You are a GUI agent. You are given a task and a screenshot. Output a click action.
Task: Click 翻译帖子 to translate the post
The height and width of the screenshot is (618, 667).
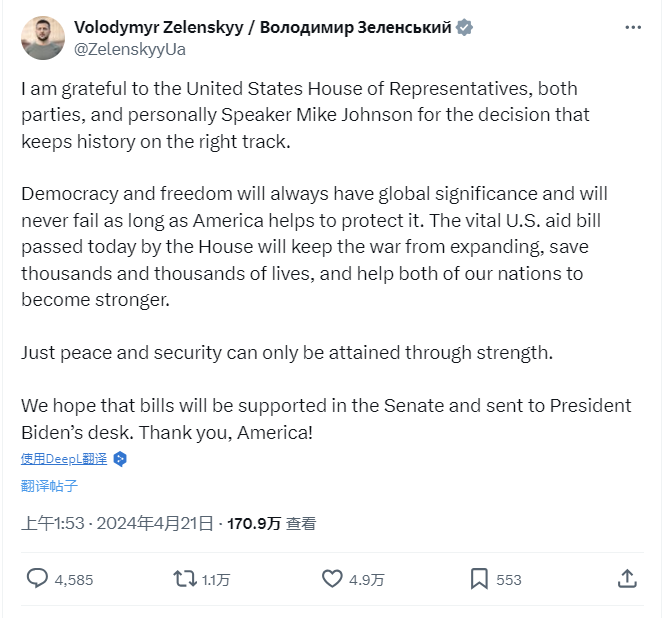click(49, 486)
